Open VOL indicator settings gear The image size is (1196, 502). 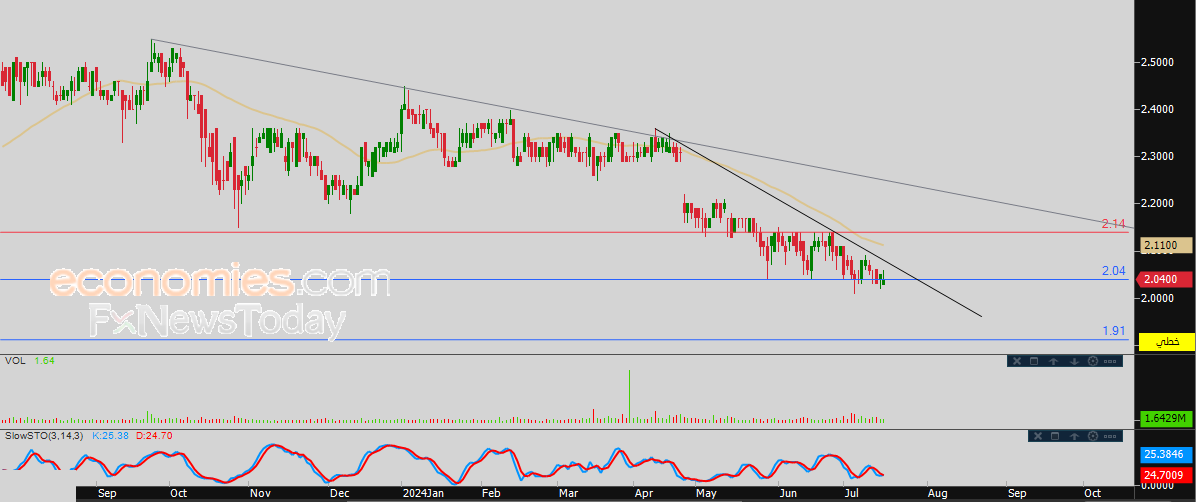(1093, 361)
